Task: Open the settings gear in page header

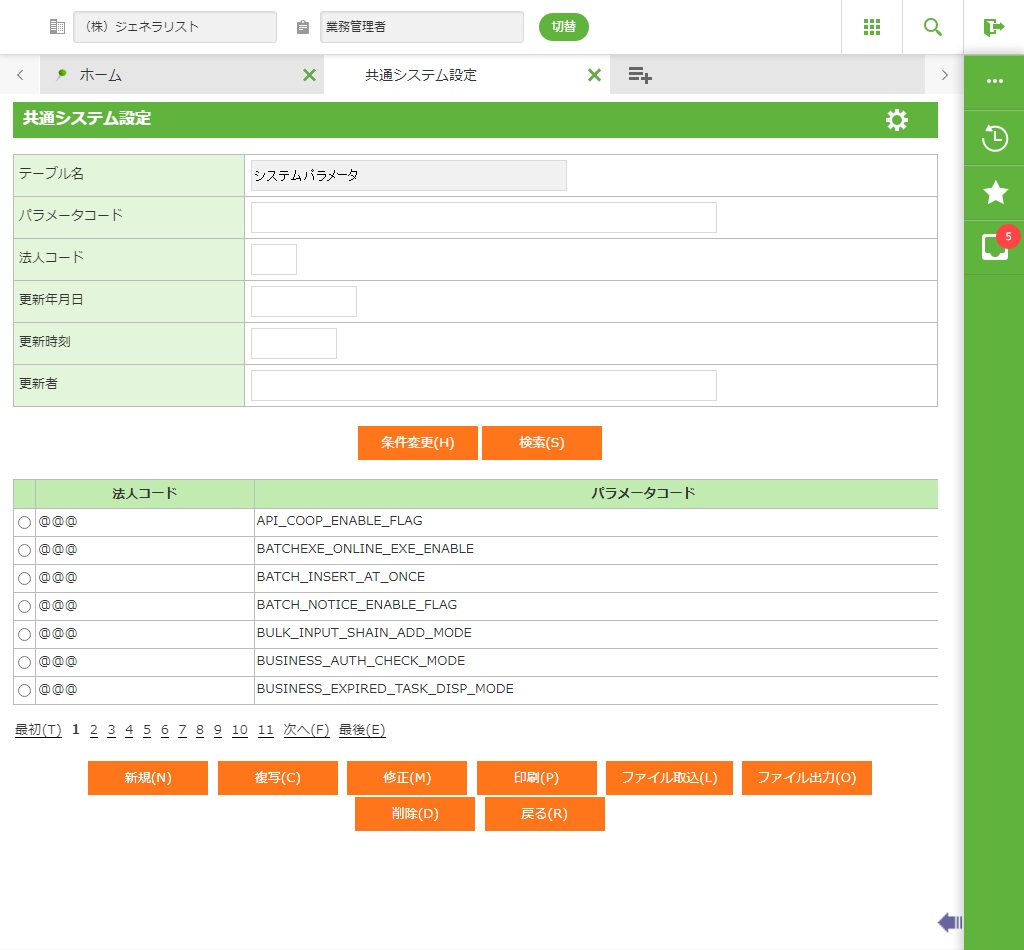Action: click(897, 120)
